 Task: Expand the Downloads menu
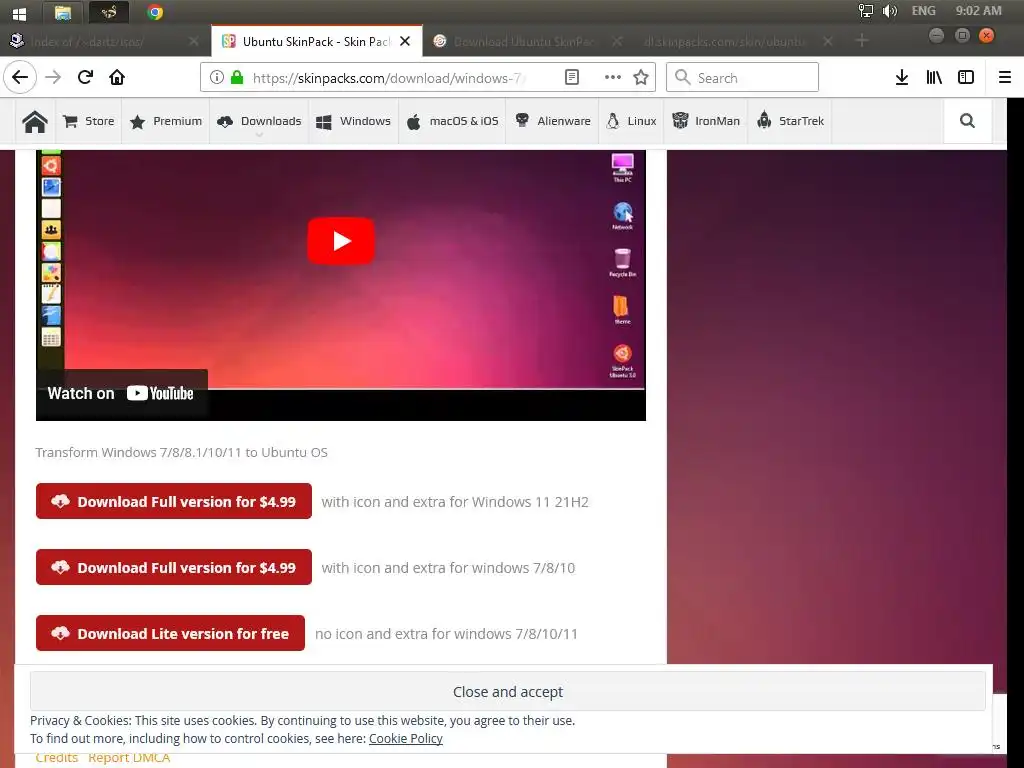(259, 121)
